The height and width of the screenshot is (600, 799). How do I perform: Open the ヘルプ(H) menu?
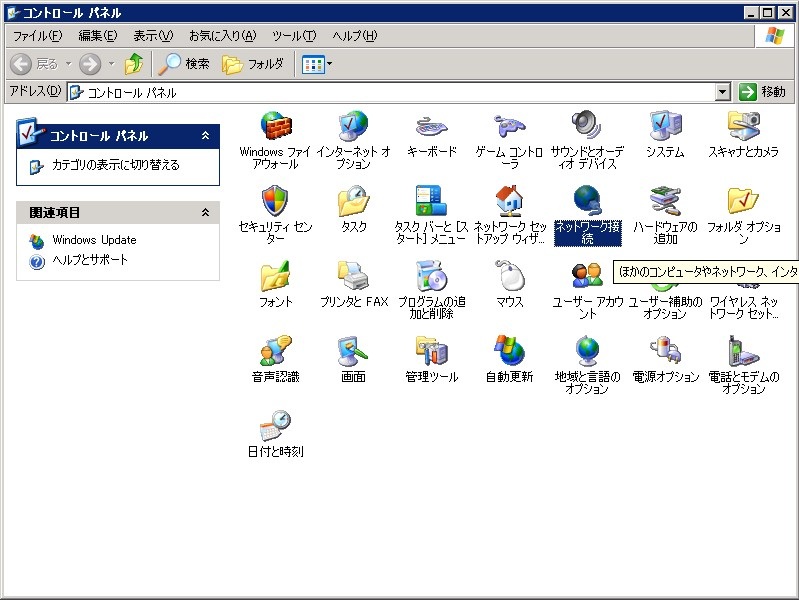[355, 36]
